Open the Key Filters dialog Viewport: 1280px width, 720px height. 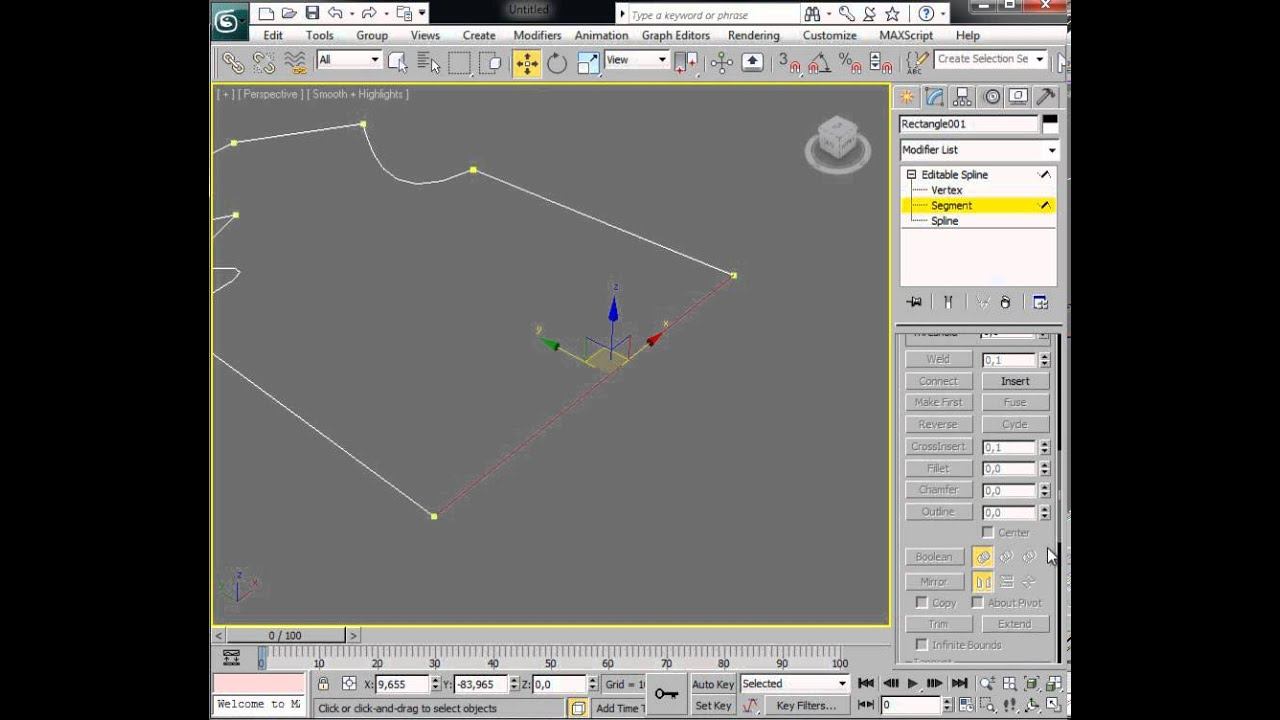pyautogui.click(x=806, y=706)
